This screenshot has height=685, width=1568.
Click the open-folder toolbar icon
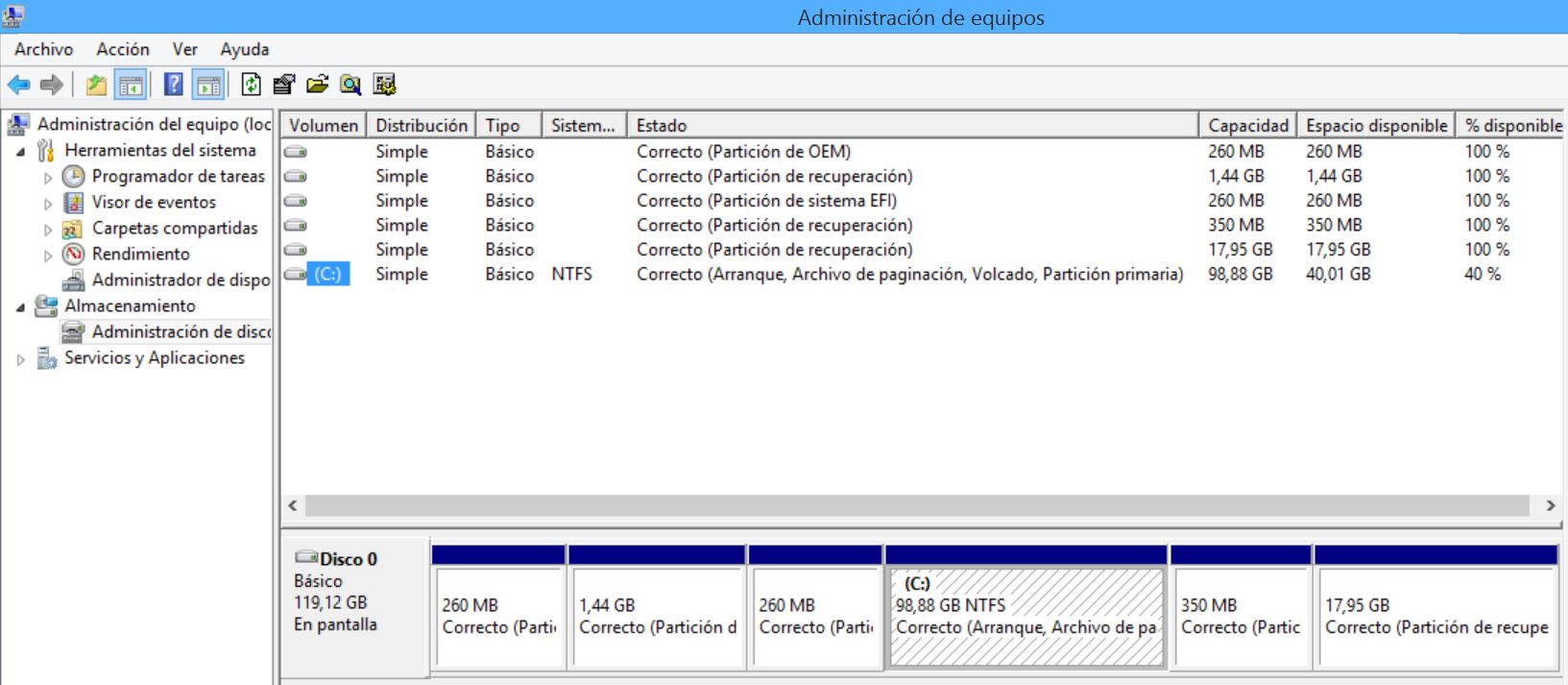317,85
